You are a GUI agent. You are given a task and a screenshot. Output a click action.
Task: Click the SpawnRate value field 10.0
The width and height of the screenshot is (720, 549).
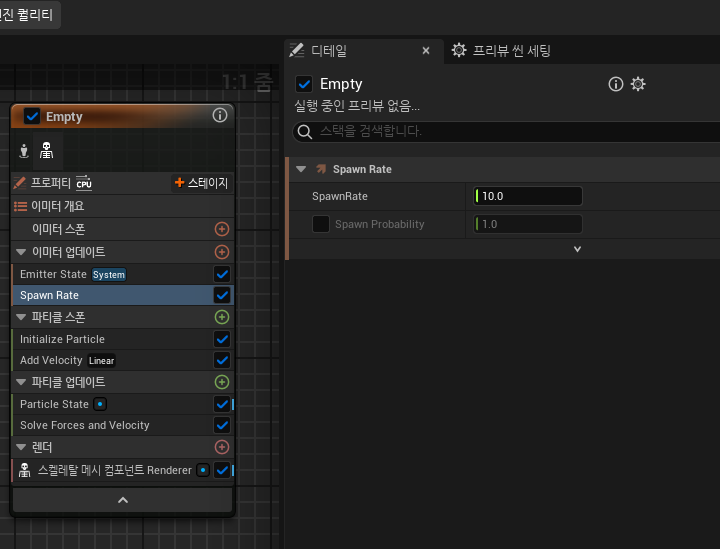tap(528, 196)
